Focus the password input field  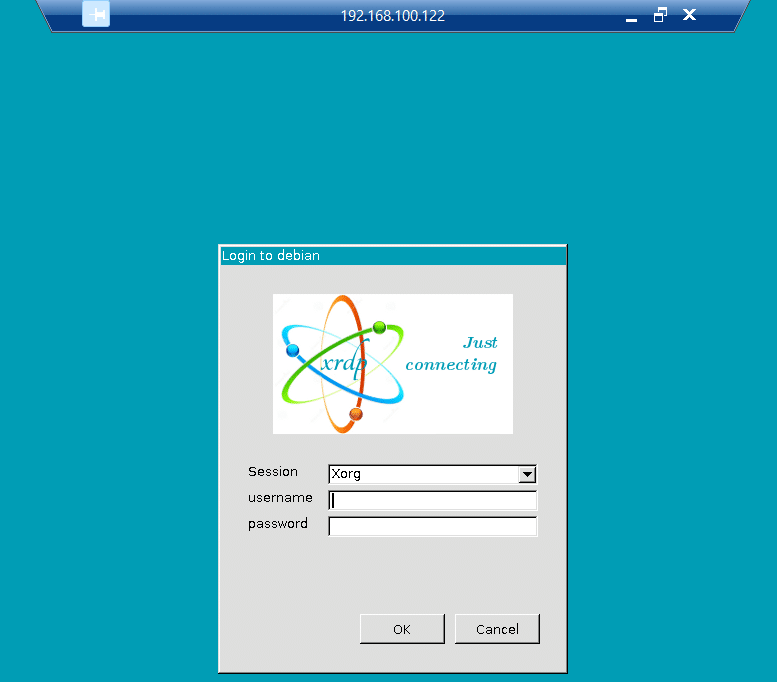click(432, 526)
